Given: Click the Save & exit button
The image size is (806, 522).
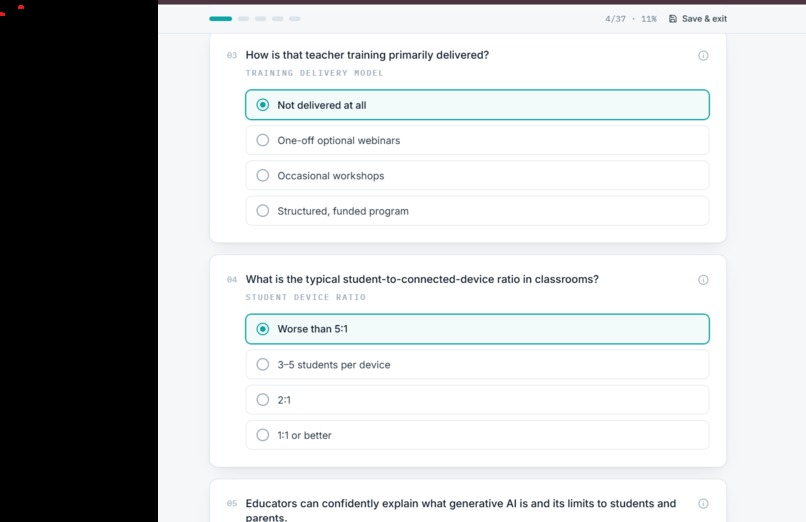Looking at the screenshot, I should click(698, 18).
